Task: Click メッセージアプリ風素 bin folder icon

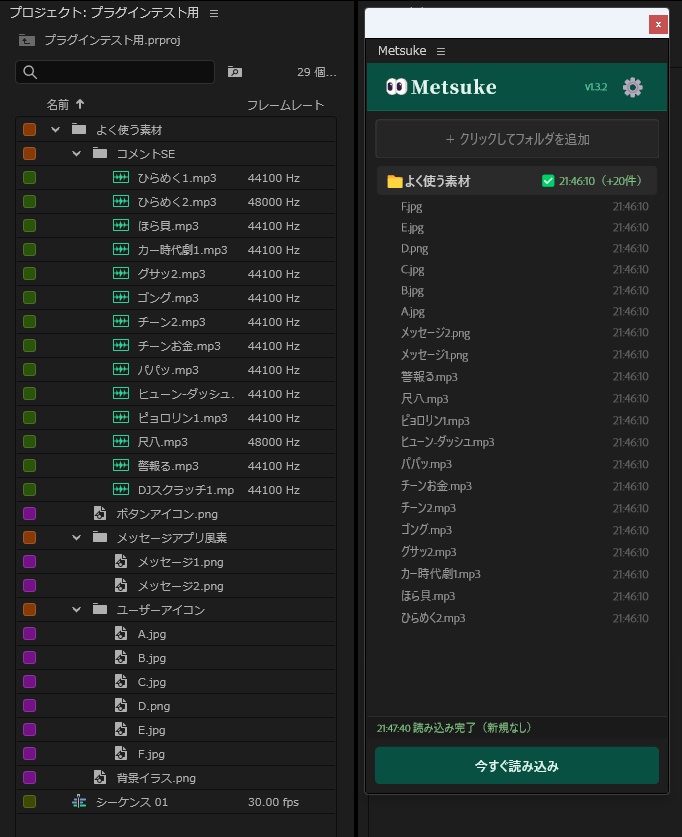Action: [x=100, y=537]
